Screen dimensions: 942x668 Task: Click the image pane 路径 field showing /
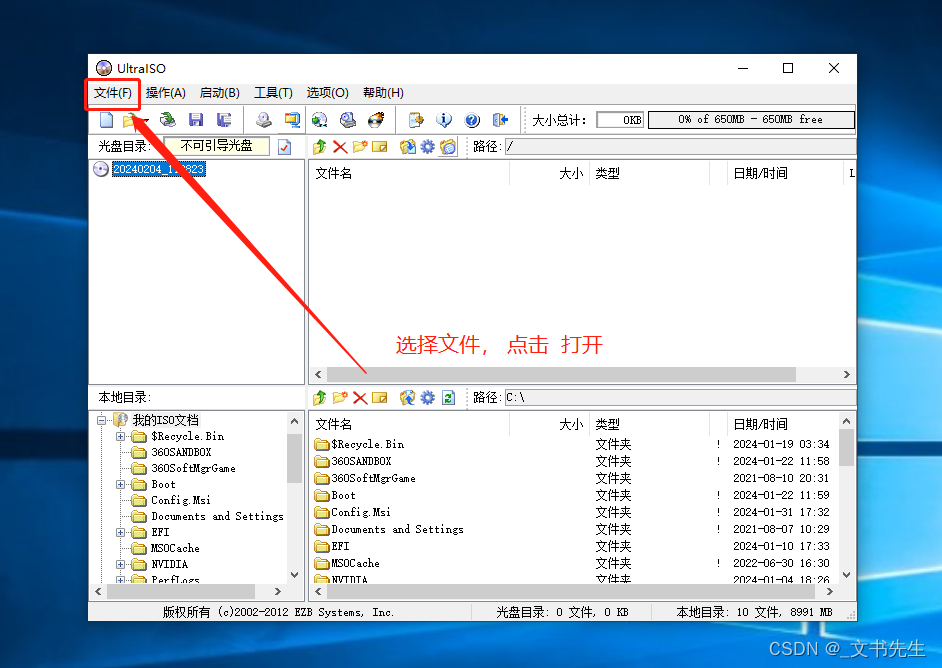pos(680,147)
